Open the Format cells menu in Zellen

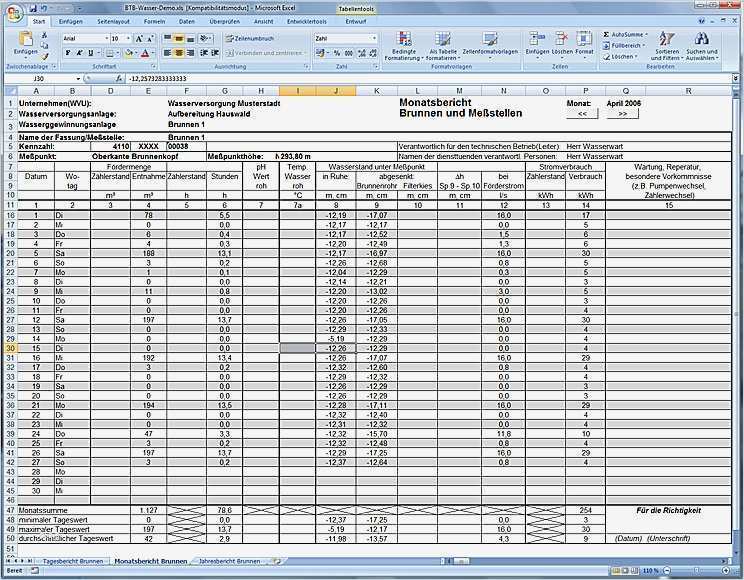pos(584,44)
